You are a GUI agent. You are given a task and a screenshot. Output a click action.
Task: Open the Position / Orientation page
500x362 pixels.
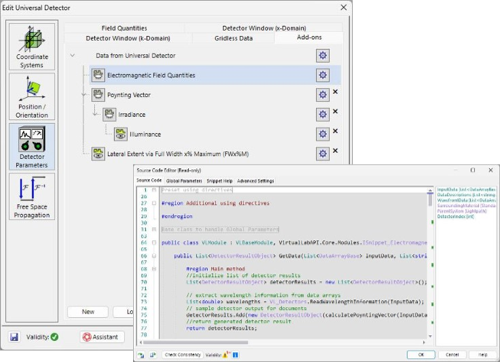32,97
